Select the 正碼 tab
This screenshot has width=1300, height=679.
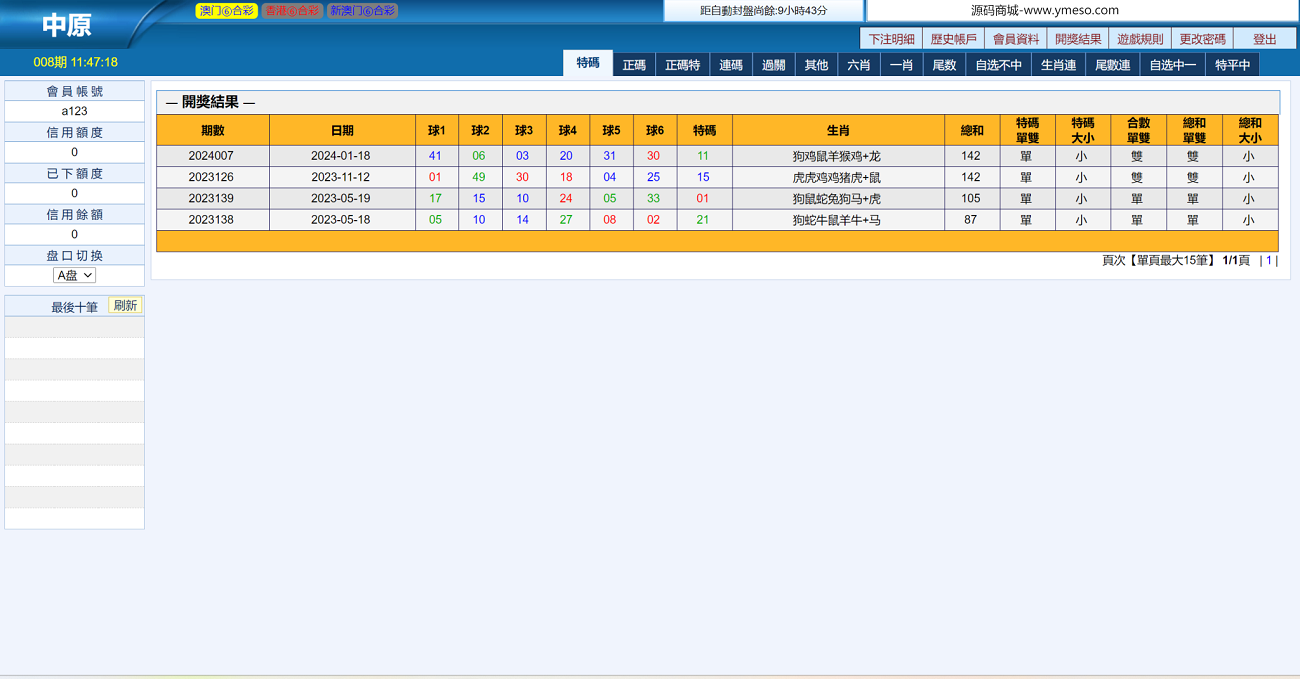(634, 65)
